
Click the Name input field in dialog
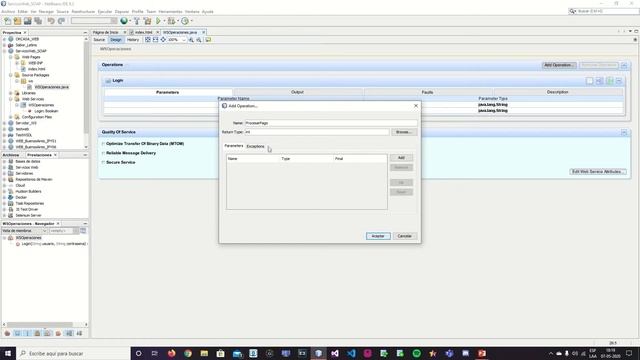(x=331, y=123)
